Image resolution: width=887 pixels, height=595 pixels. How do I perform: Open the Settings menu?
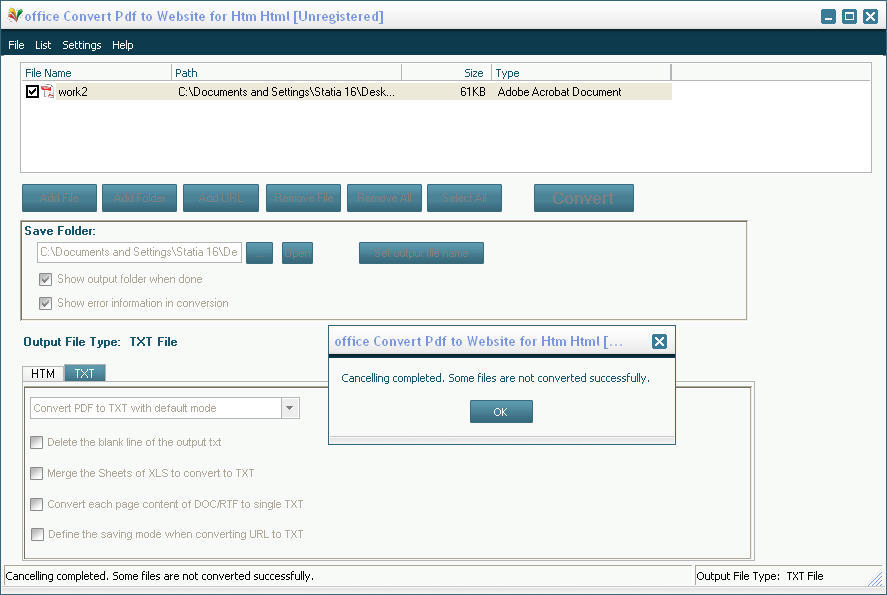point(82,45)
